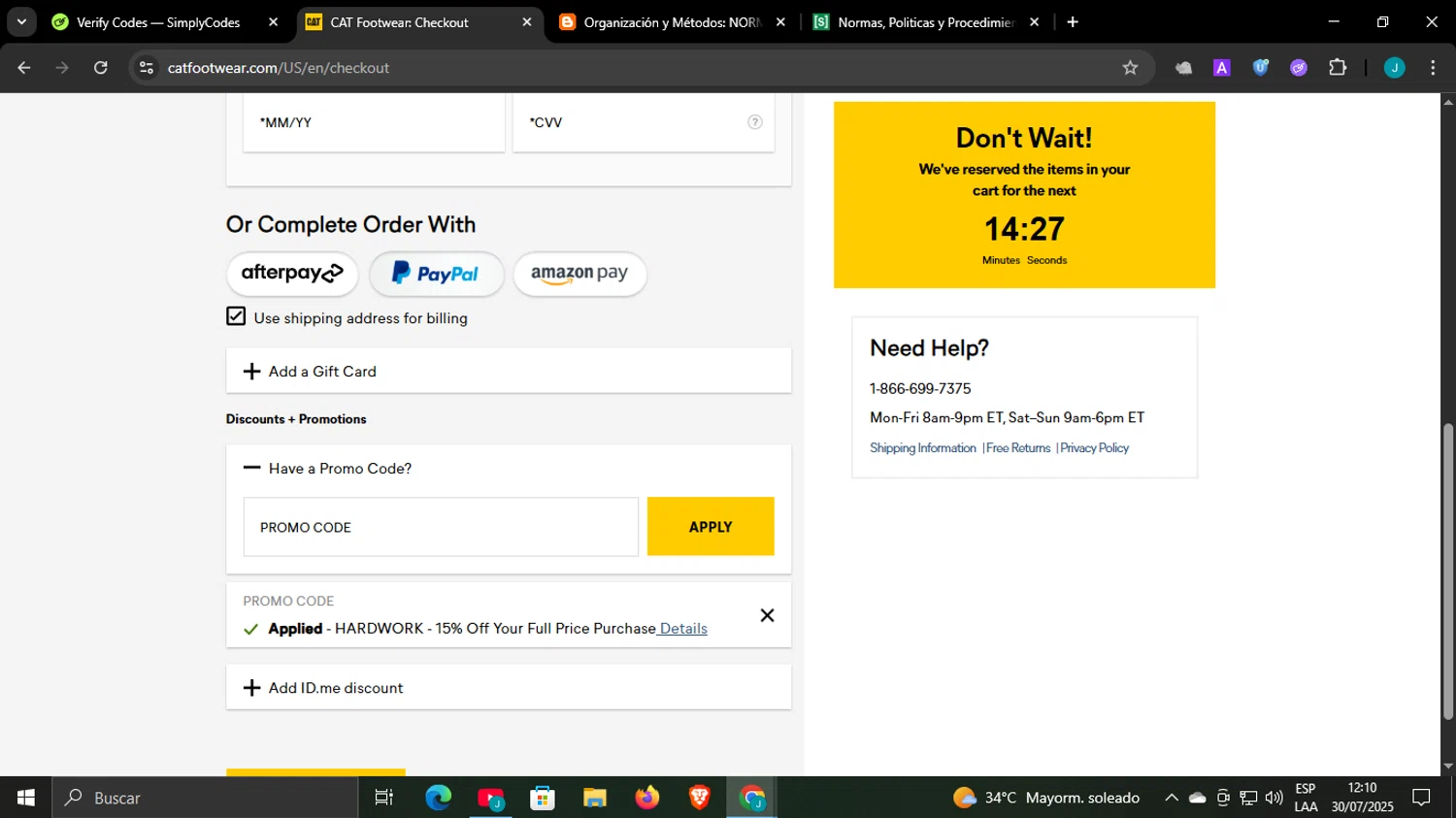Open the OneDrive cloud tray icon

[1198, 798]
